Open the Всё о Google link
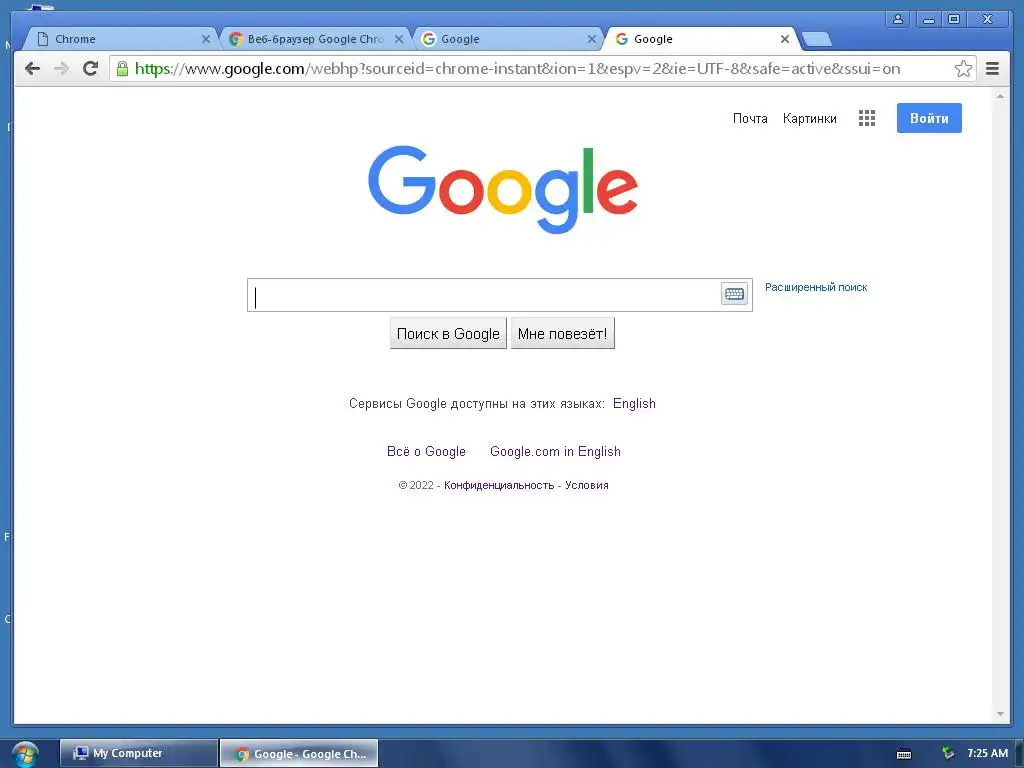Image resolution: width=1024 pixels, height=768 pixels. pos(426,451)
